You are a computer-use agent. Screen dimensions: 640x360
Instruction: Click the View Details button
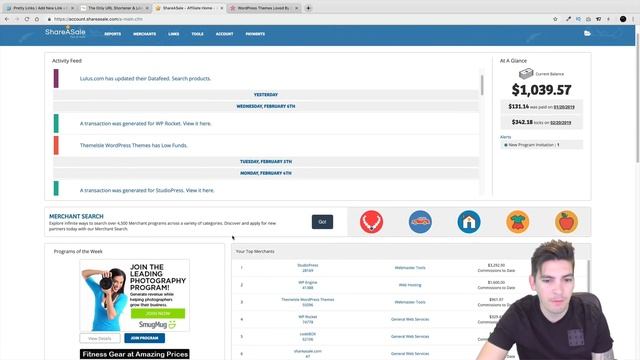(100, 338)
